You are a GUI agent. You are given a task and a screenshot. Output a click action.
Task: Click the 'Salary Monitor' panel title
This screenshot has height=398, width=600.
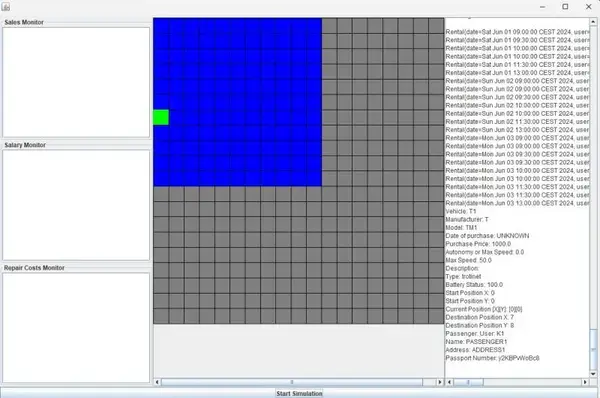tap(25, 145)
